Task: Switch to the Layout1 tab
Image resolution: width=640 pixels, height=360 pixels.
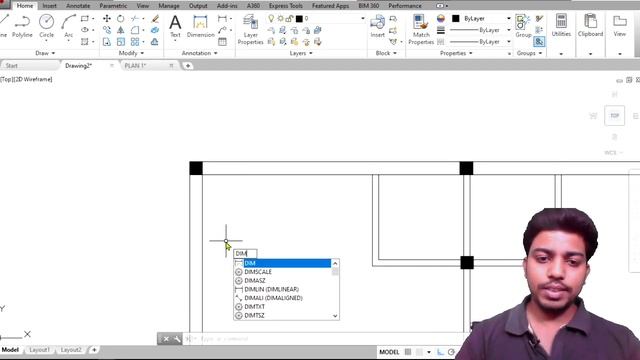Action: (40, 350)
